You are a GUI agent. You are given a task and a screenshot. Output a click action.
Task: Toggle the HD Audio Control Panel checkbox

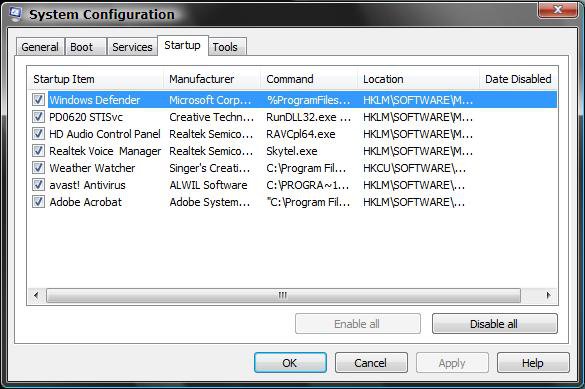pos(38,134)
